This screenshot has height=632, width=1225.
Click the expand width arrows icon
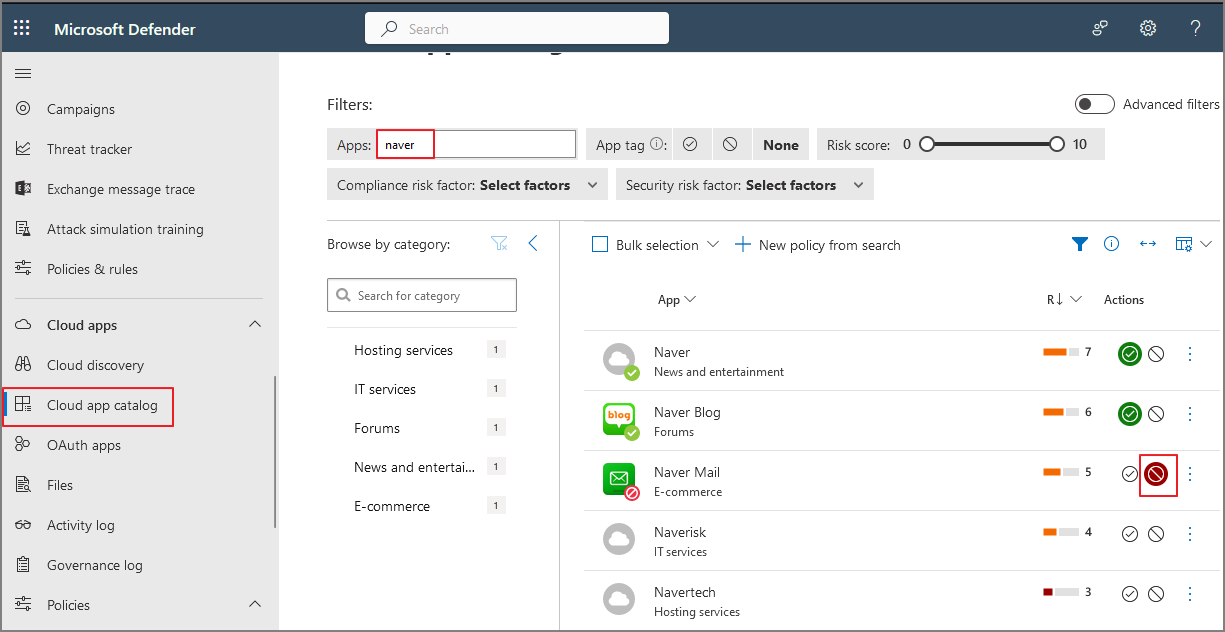1148,244
